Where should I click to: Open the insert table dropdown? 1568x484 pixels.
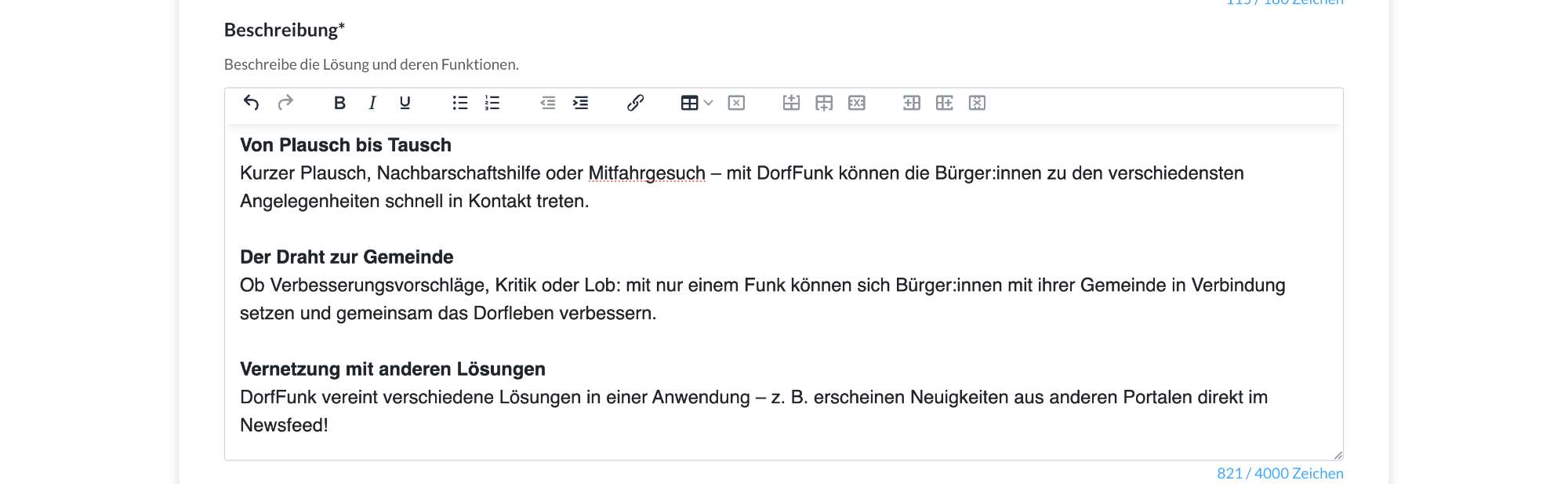pos(690,103)
